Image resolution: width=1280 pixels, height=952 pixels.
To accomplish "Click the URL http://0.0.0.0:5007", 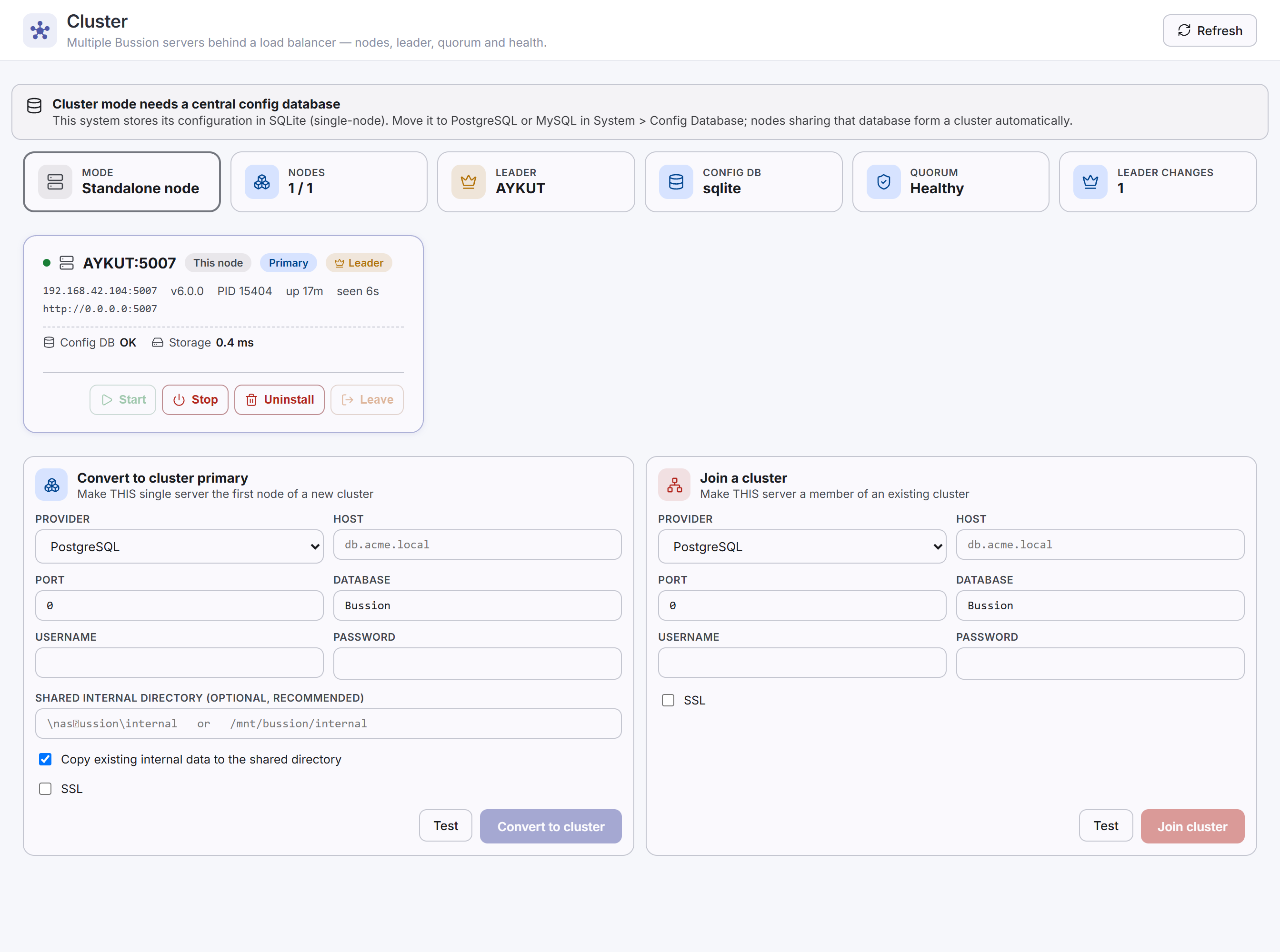I will pyautogui.click(x=100, y=309).
